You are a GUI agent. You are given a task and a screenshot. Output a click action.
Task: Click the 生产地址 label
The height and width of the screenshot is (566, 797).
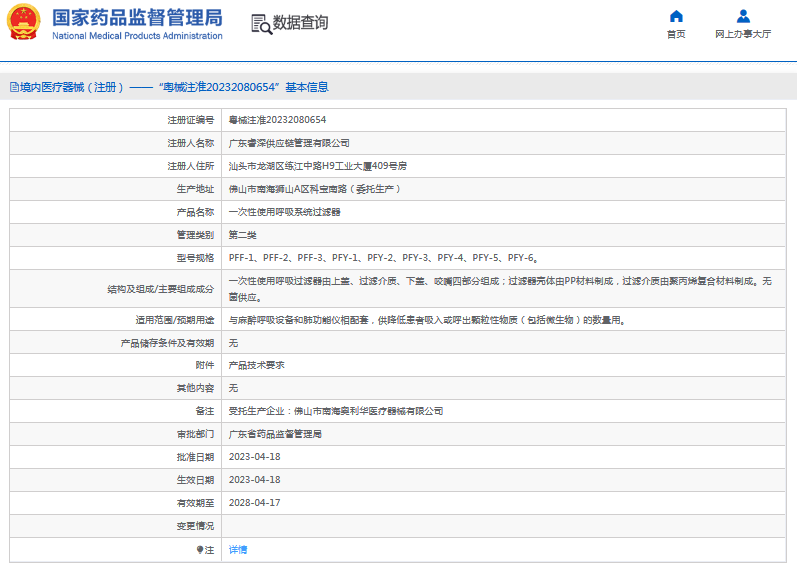[196, 189]
